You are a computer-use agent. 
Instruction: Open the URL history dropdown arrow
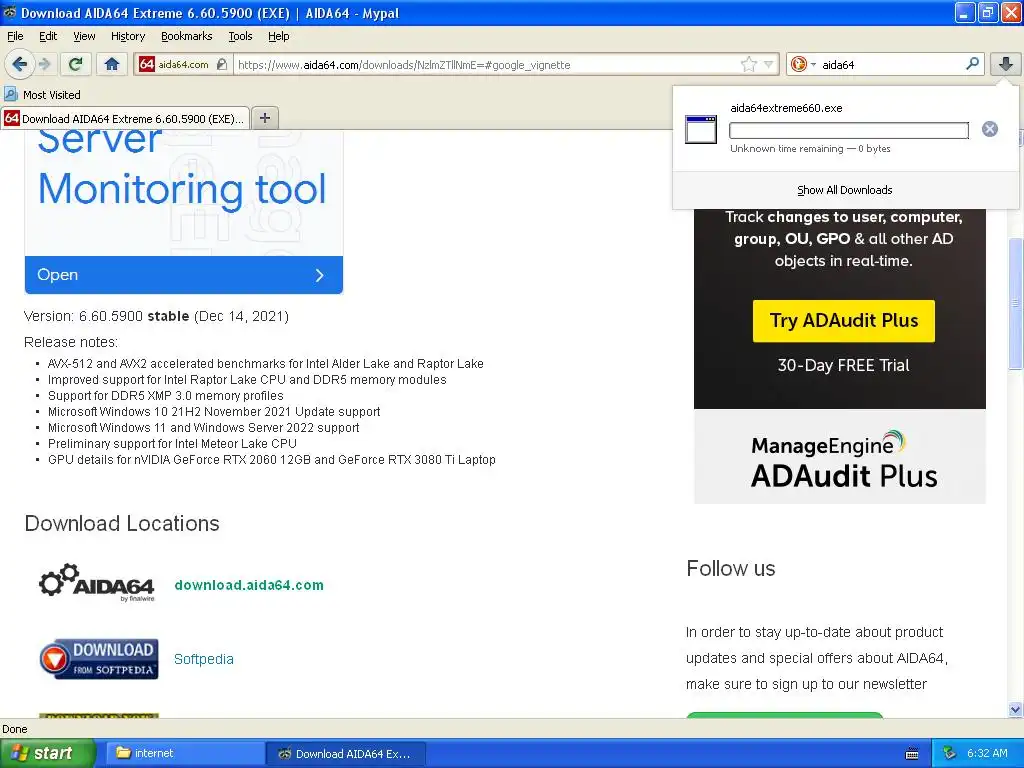[x=769, y=64]
